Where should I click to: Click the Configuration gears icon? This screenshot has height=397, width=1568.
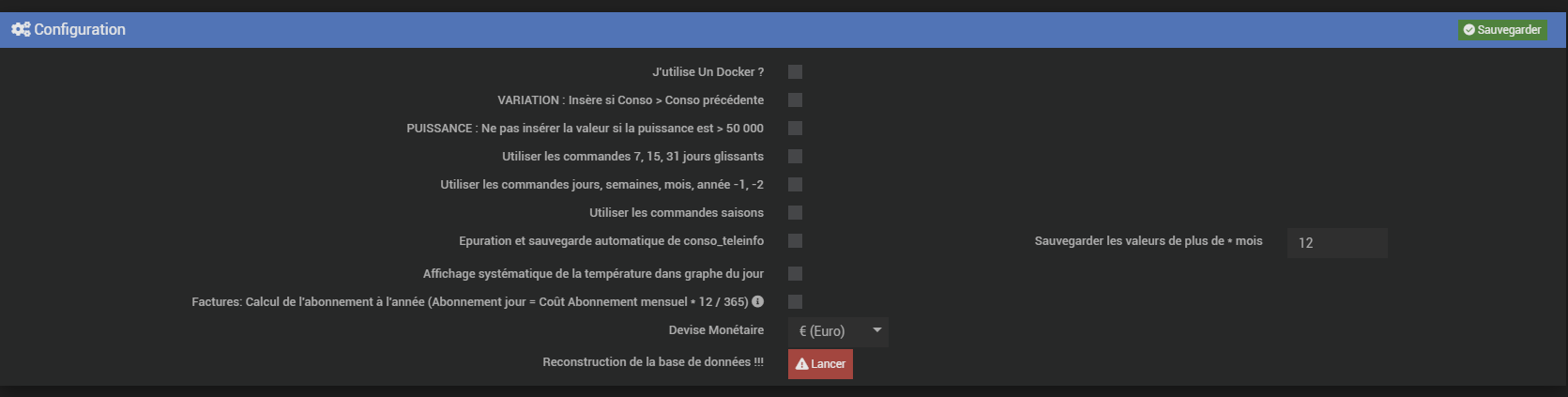[x=21, y=29]
